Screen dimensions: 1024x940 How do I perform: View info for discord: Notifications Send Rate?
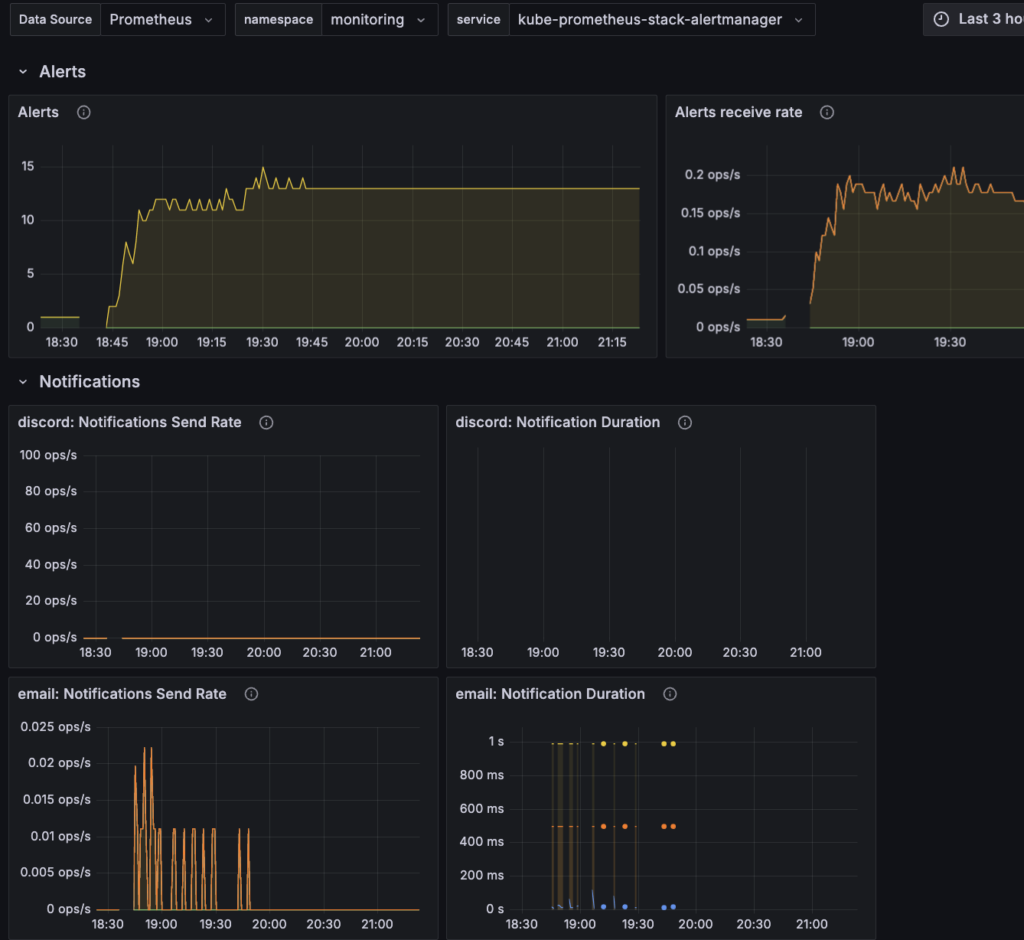(265, 422)
